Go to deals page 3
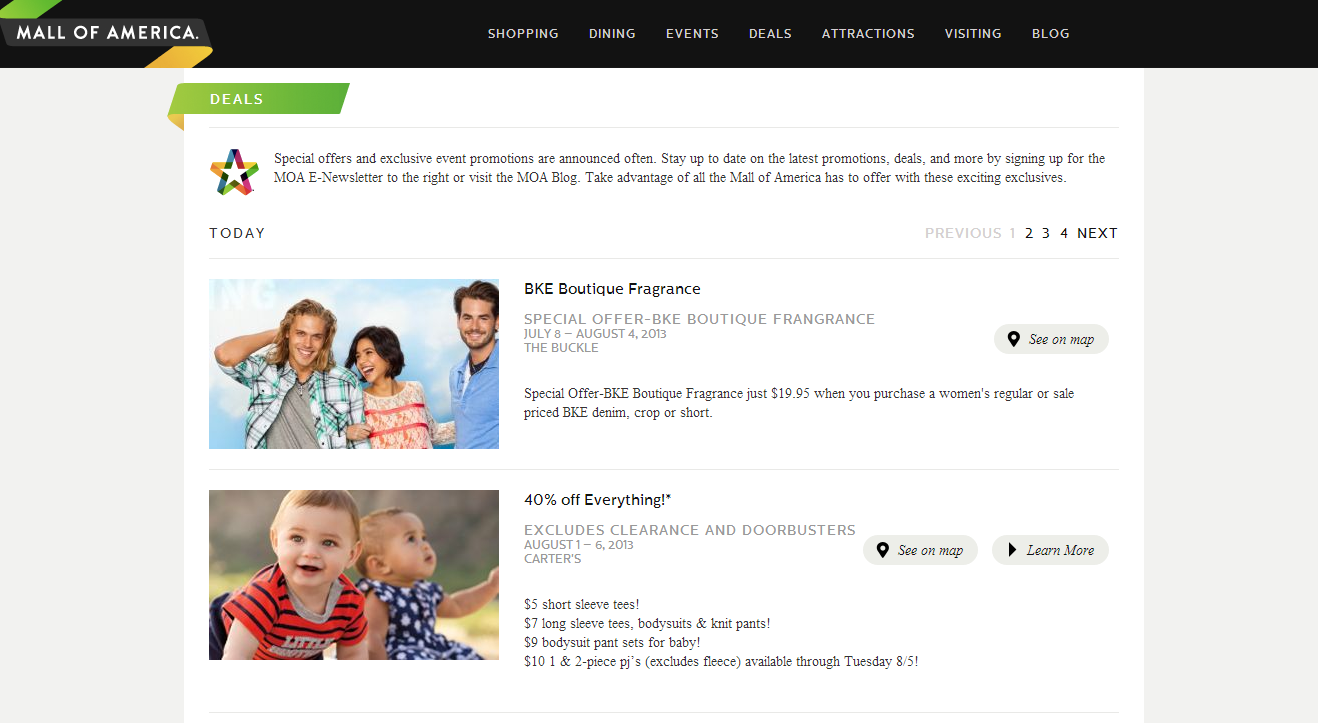The height and width of the screenshot is (723, 1318). [1046, 233]
